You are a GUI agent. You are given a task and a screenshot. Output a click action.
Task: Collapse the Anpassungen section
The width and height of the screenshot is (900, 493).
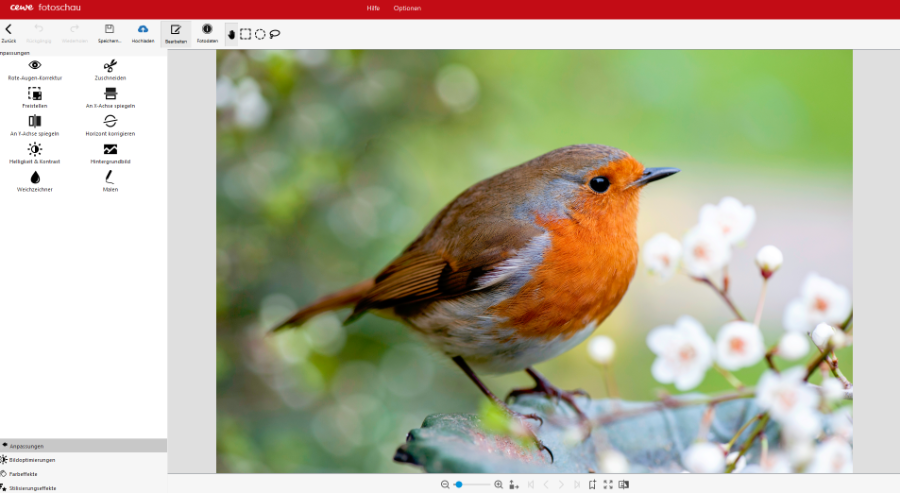pos(83,446)
